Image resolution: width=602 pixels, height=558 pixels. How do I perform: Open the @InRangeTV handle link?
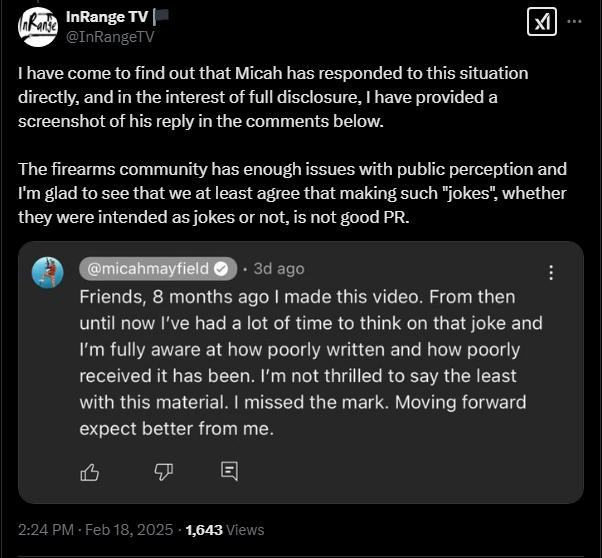[x=110, y=36]
